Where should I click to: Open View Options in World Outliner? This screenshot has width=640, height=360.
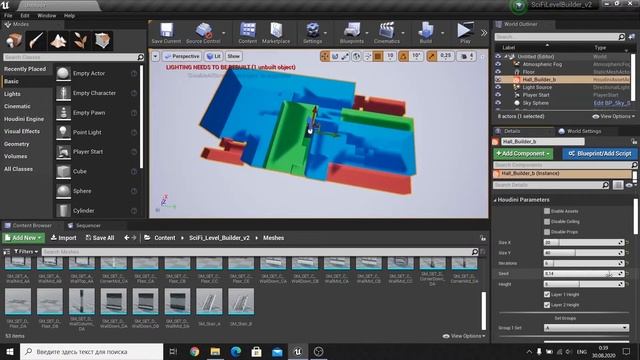(613, 116)
